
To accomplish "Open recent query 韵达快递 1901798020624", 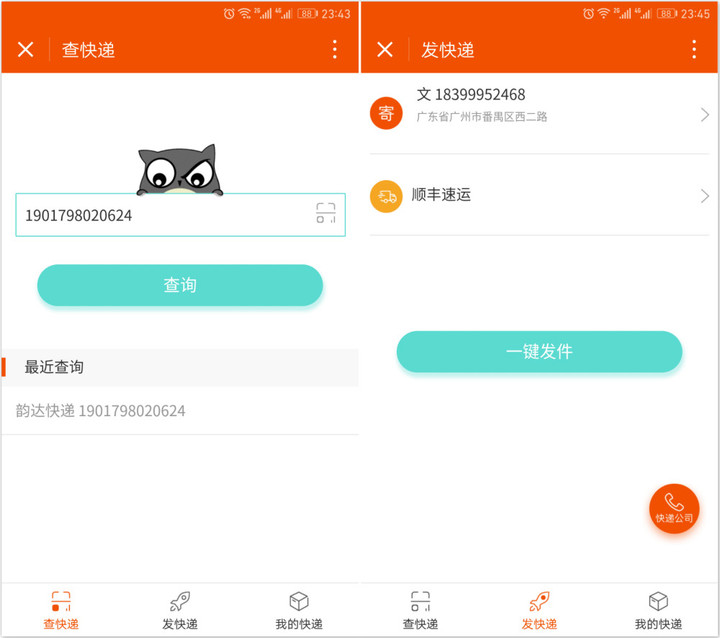I will (x=180, y=411).
